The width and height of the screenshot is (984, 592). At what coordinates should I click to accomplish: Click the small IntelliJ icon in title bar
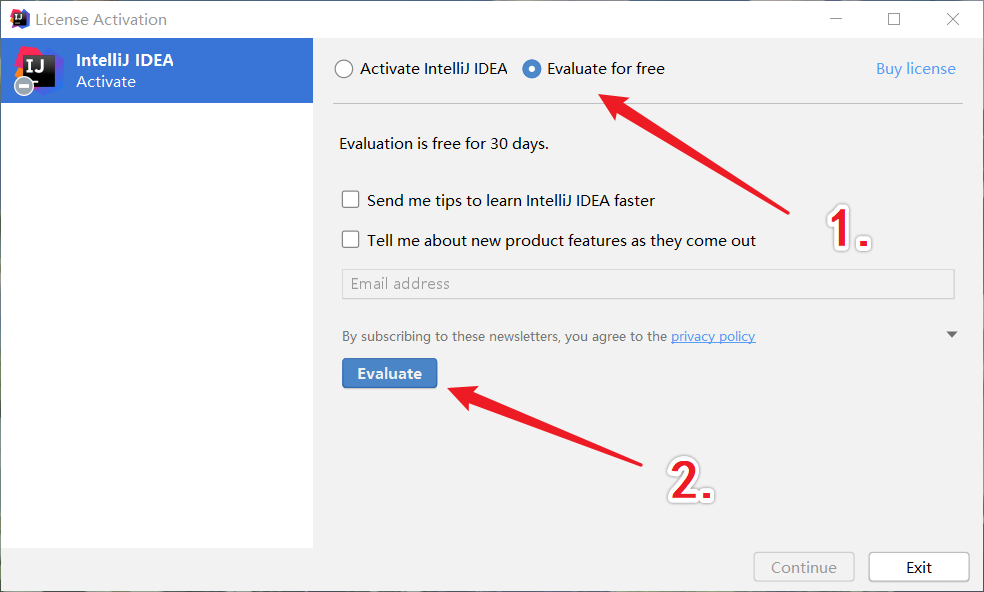[x=19, y=19]
